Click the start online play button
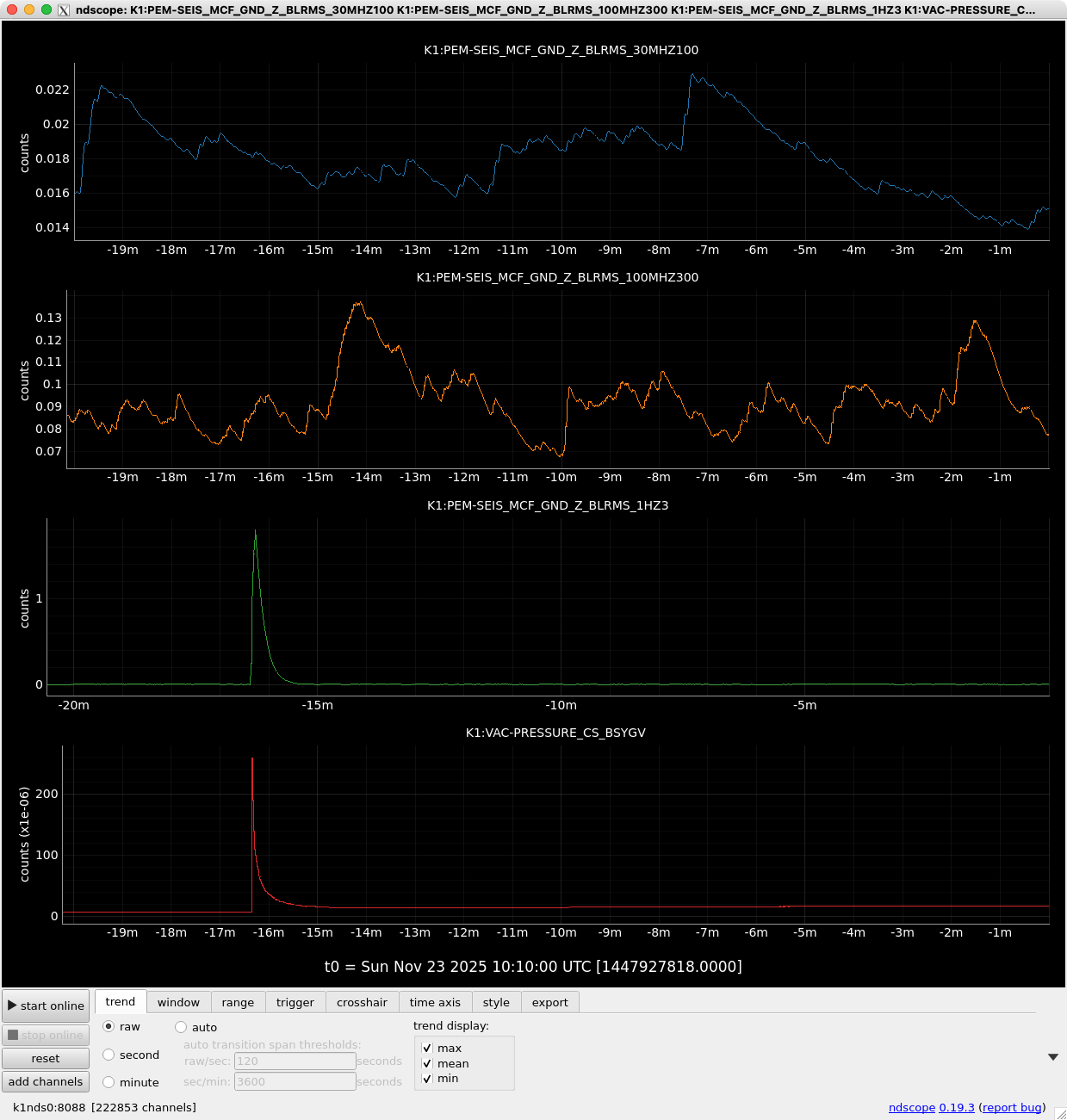 point(46,1006)
